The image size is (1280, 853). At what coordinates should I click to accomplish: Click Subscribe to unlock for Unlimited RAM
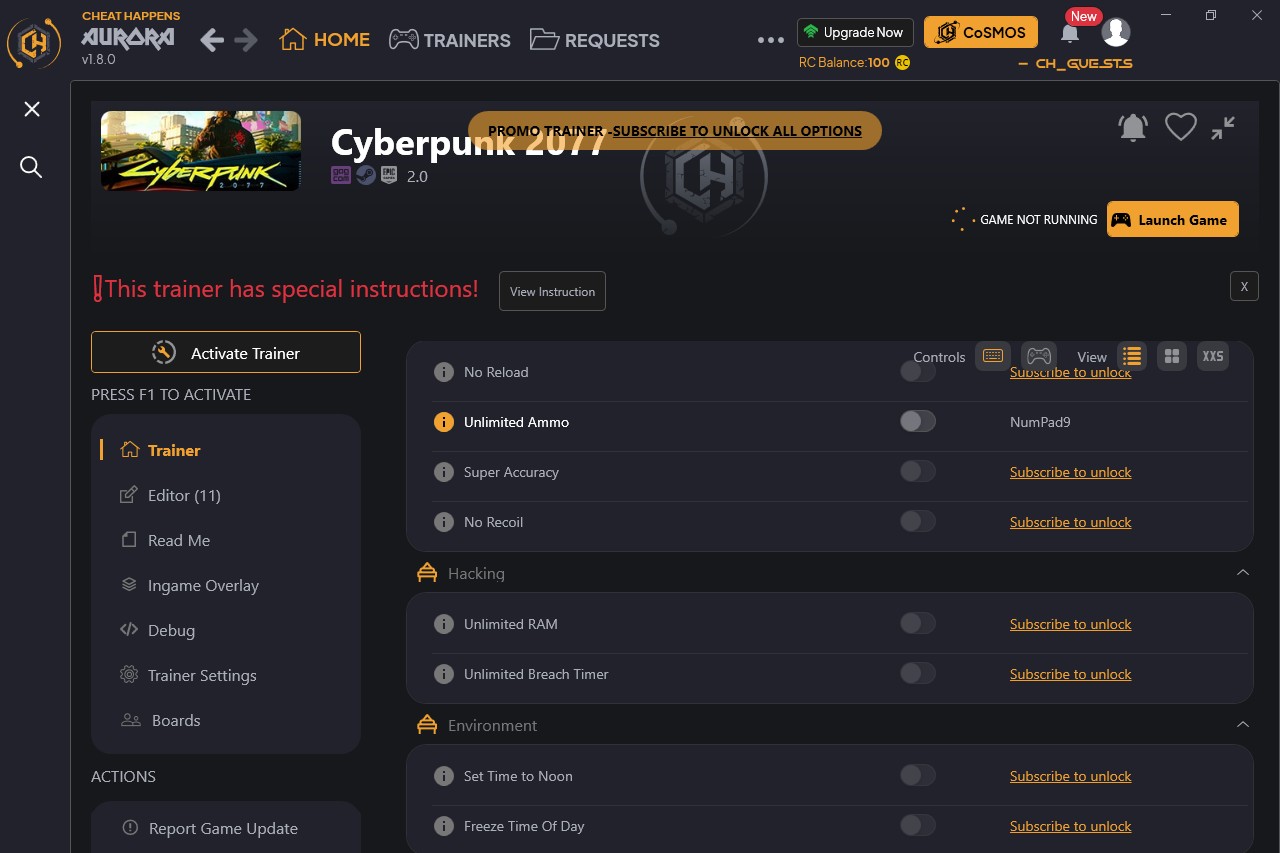pyautogui.click(x=1071, y=624)
